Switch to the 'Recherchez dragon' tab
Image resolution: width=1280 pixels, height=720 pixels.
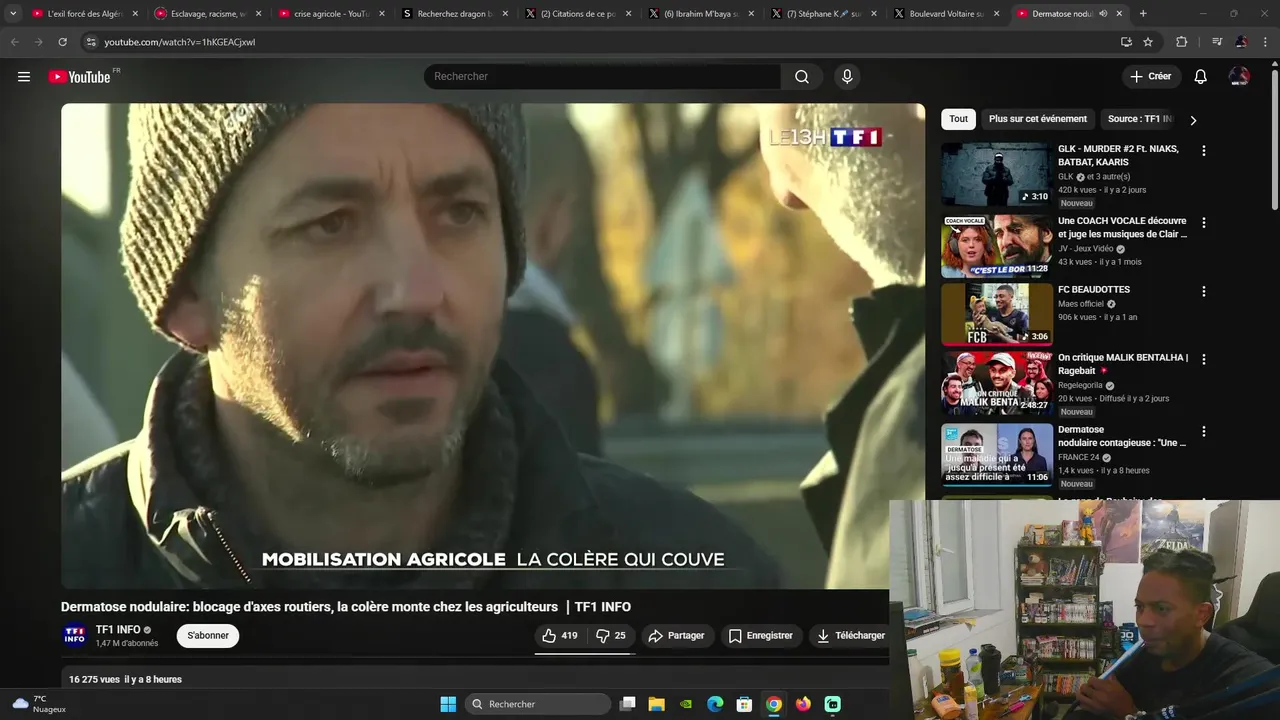456,14
